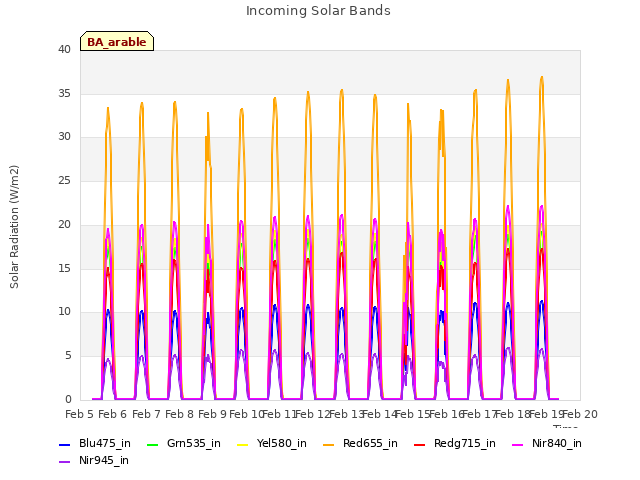Click the 25 y-axis tick label

pos(64,180)
